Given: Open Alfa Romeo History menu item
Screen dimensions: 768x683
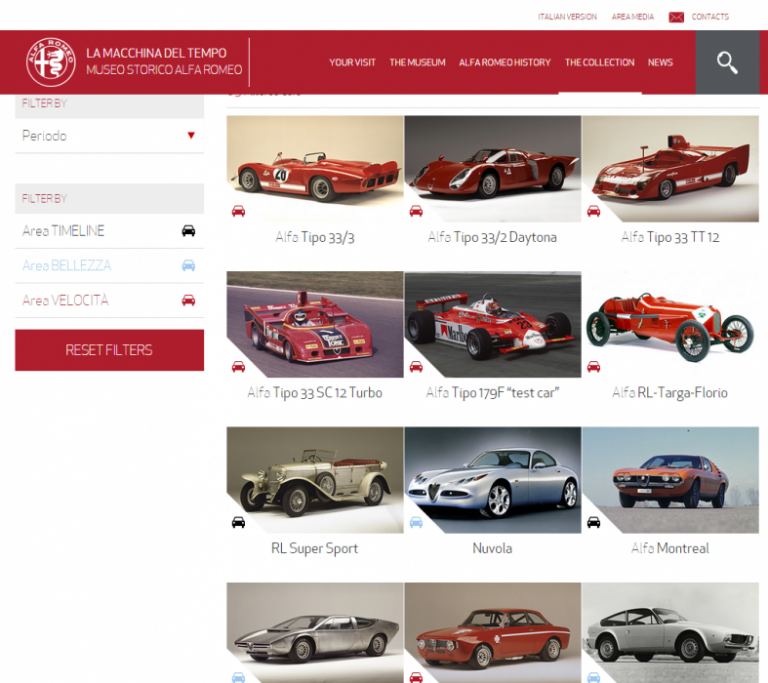Looking at the screenshot, I should coord(504,62).
